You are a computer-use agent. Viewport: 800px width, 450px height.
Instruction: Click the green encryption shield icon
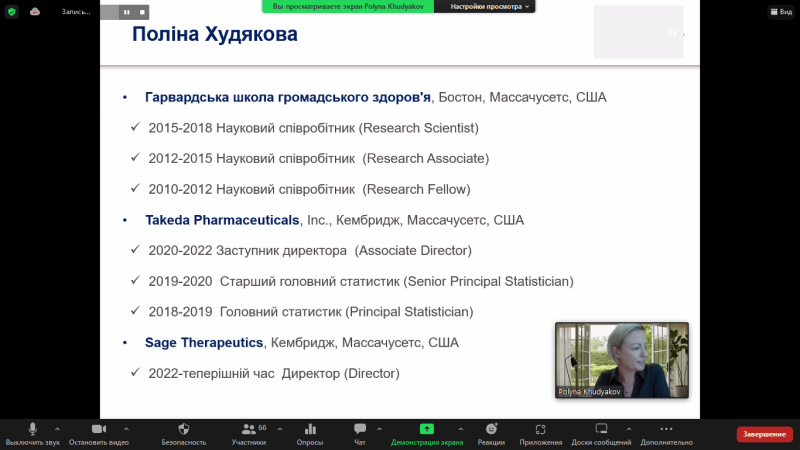pyautogui.click(x=12, y=12)
